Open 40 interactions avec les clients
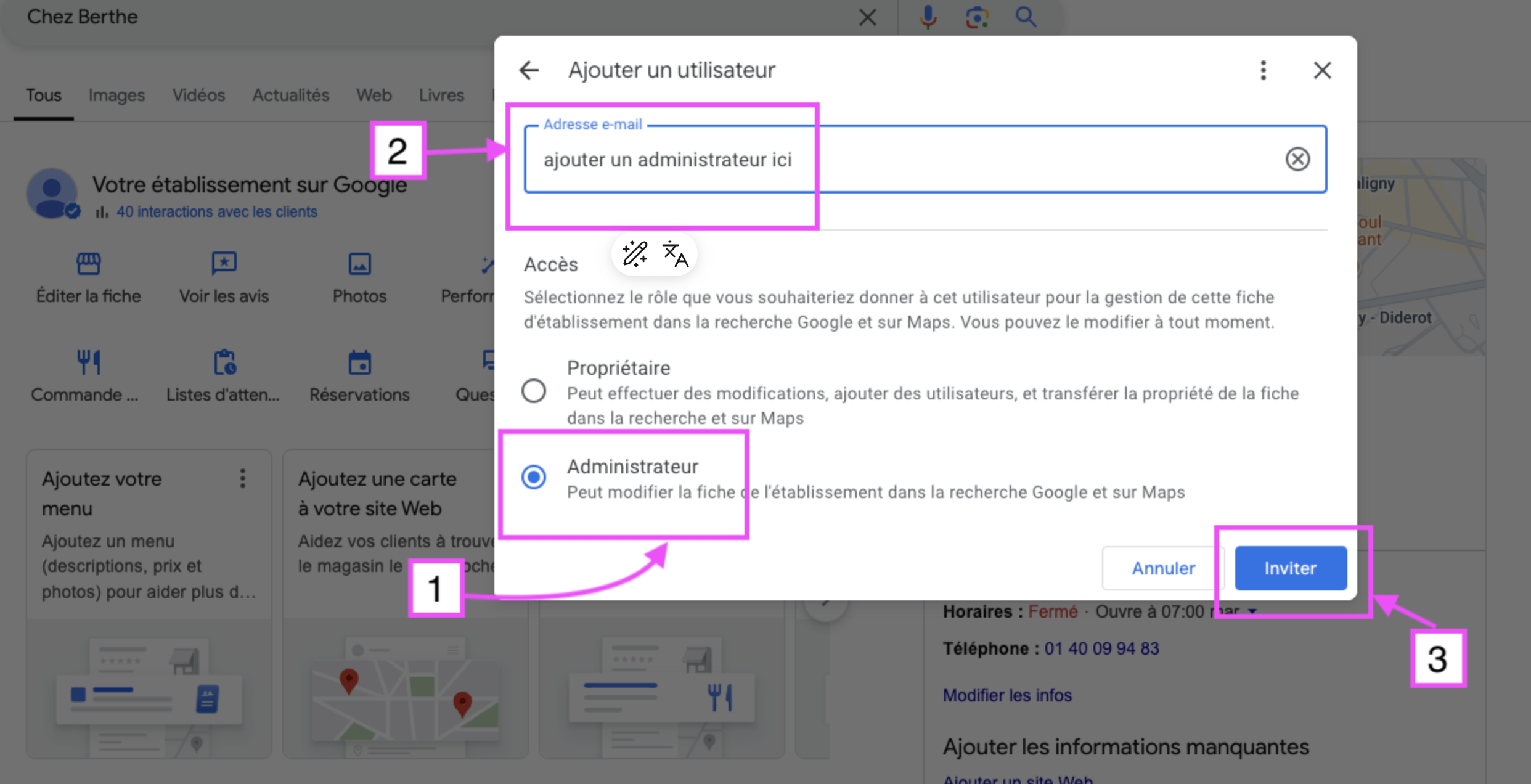The height and width of the screenshot is (784, 1531). 216,211
